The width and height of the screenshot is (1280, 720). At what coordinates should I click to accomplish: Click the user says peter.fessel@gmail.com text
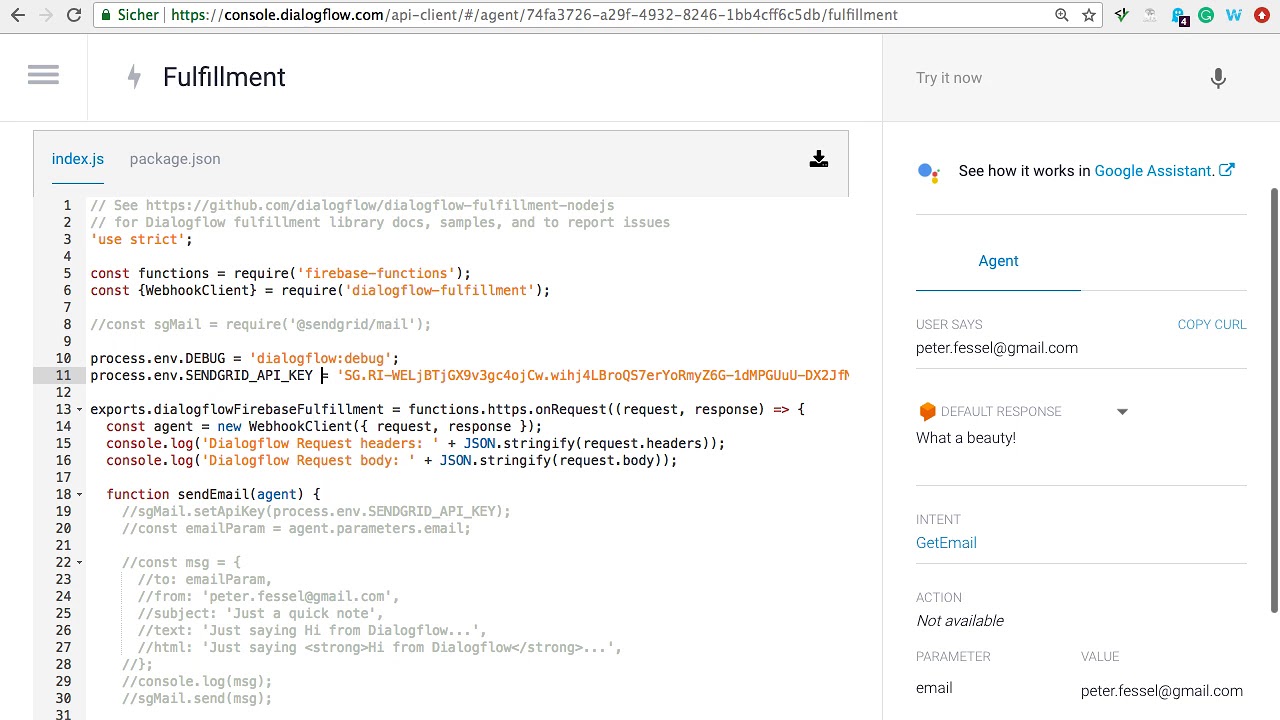pyautogui.click(x=997, y=348)
